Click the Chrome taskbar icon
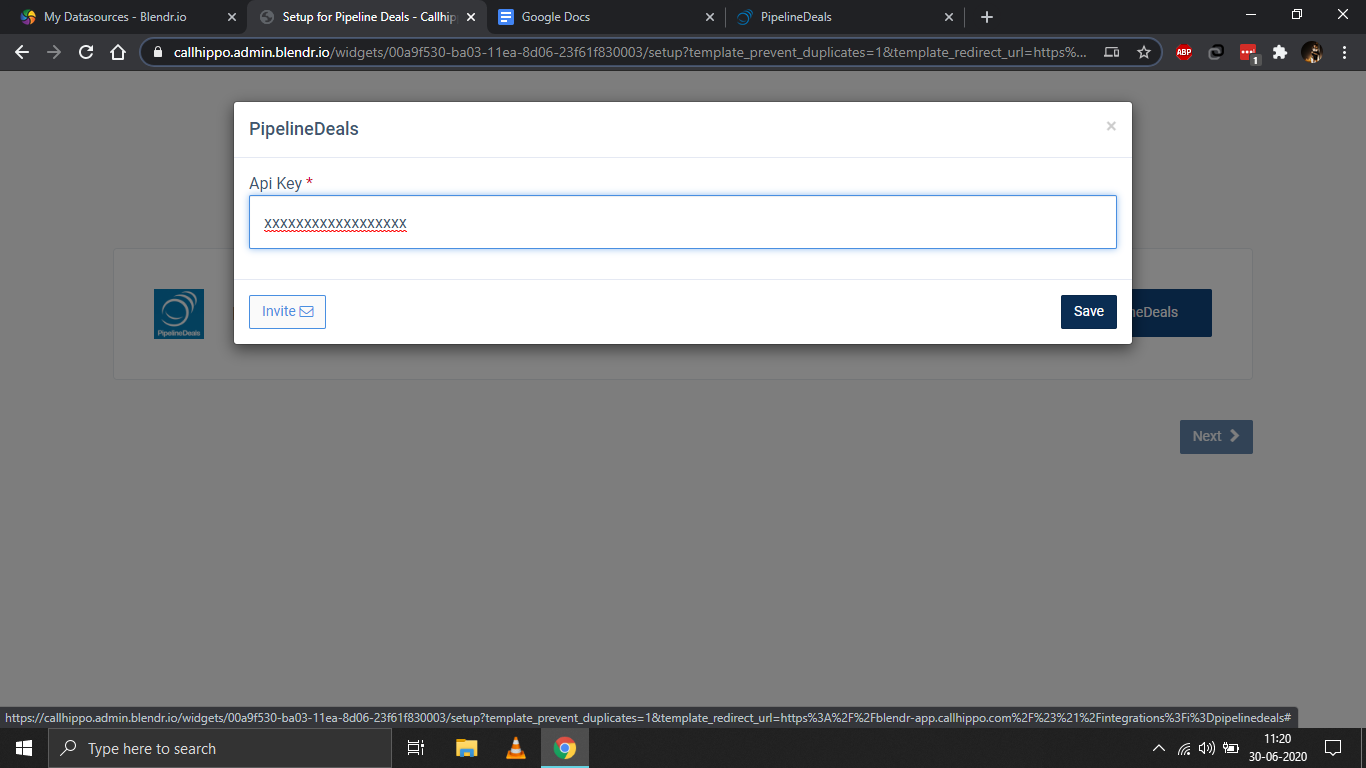The width and height of the screenshot is (1366, 768). click(565, 748)
